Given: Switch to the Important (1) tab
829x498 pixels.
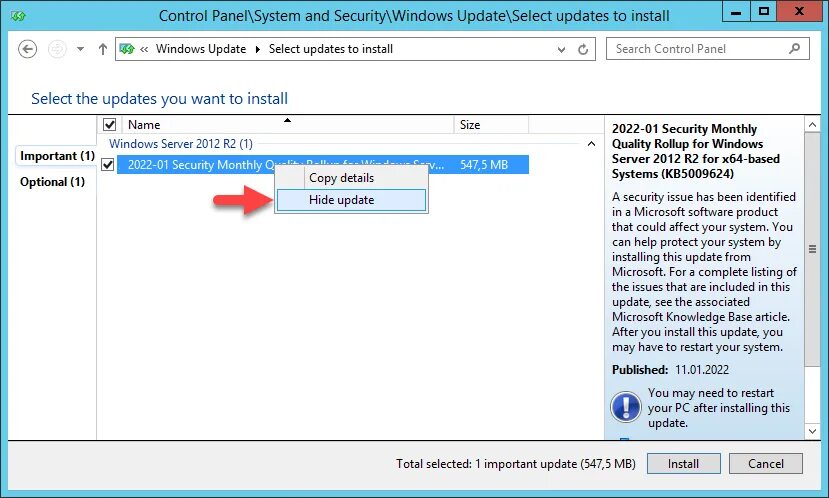Looking at the screenshot, I should (57, 156).
